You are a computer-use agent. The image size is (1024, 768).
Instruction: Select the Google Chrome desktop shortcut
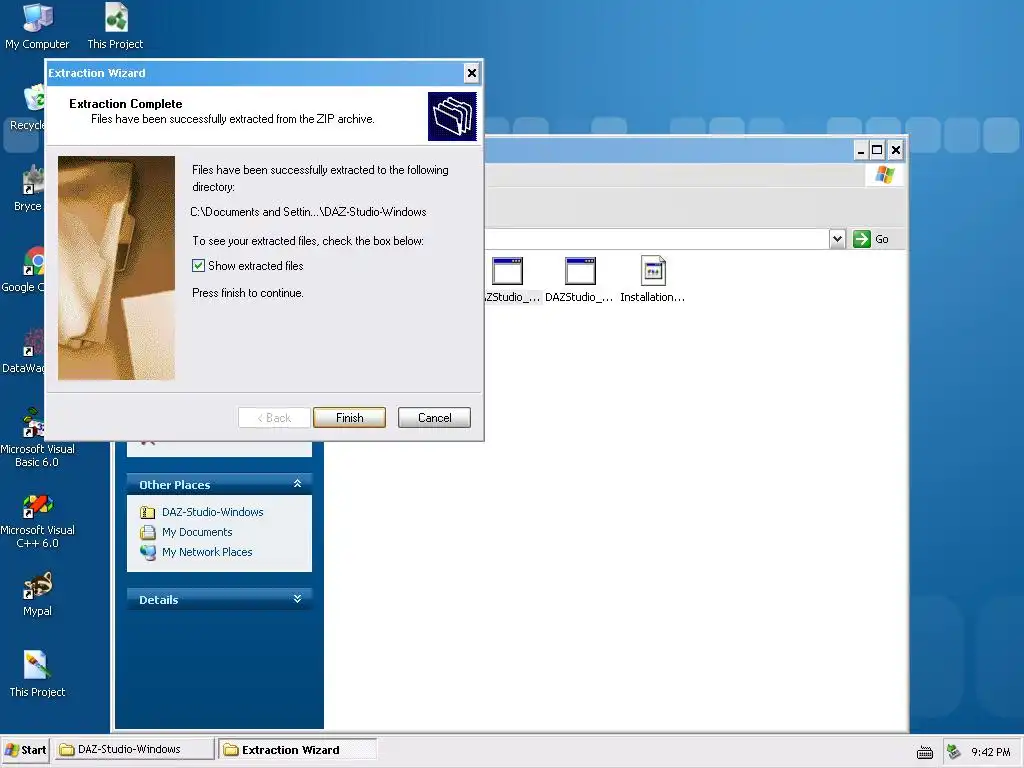click(x=26, y=270)
